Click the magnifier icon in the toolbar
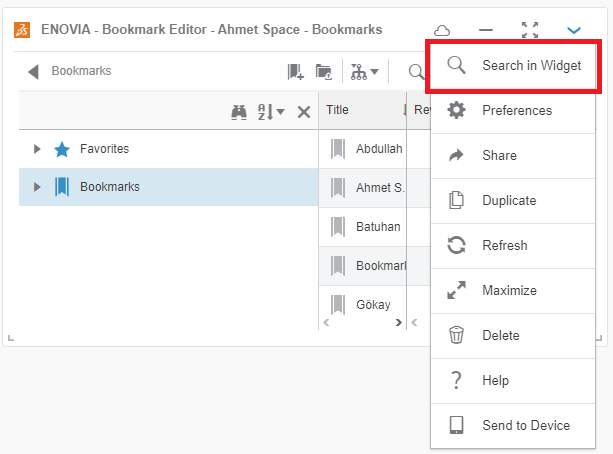Image resolution: width=613 pixels, height=454 pixels. pyautogui.click(x=416, y=71)
